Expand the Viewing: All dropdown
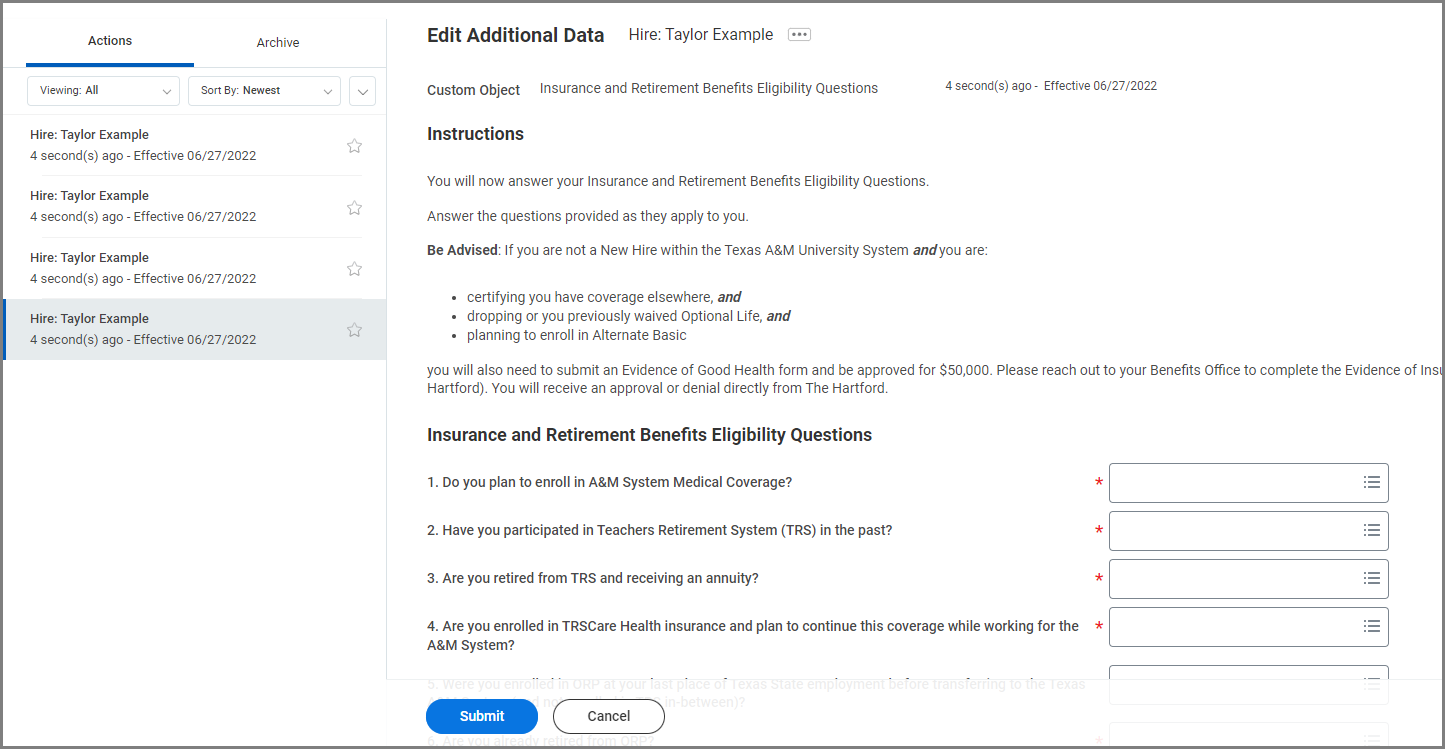Image resolution: width=1445 pixels, height=749 pixels. click(x=103, y=91)
